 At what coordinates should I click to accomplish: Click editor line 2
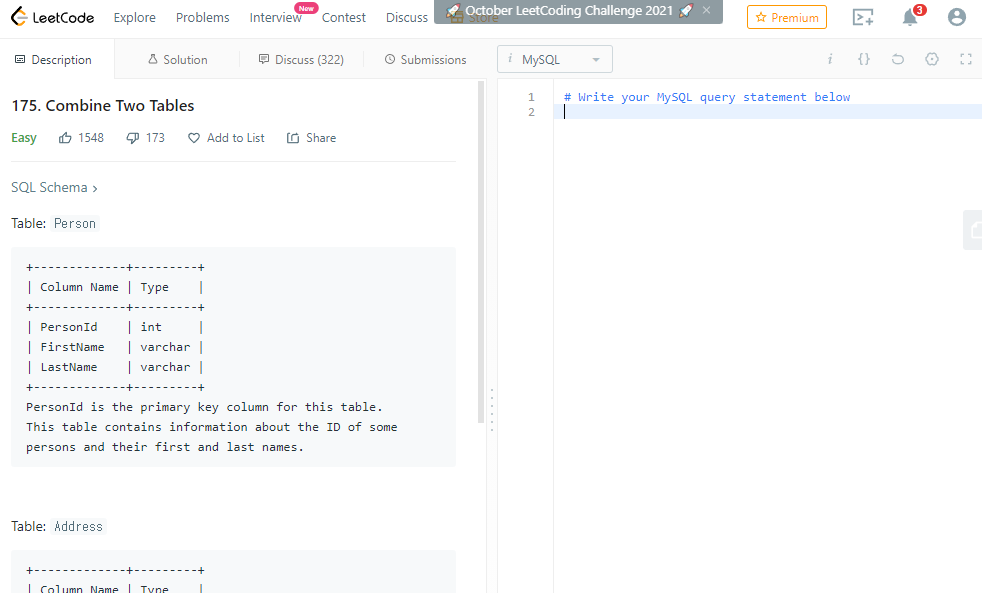(x=768, y=112)
